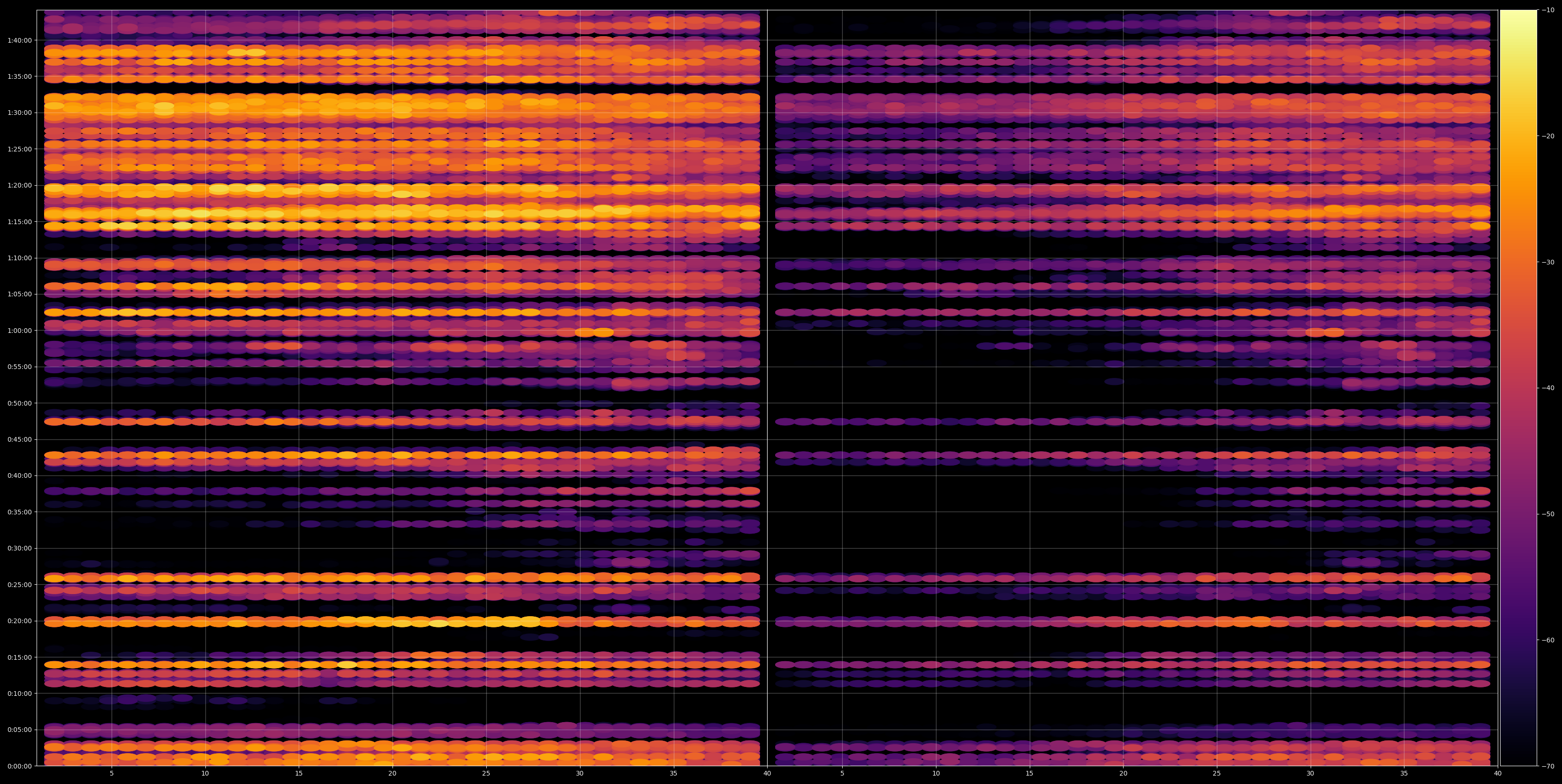The image size is (1562, 784).
Task: Click the 1:10:00 tick label
Action: click(19, 258)
